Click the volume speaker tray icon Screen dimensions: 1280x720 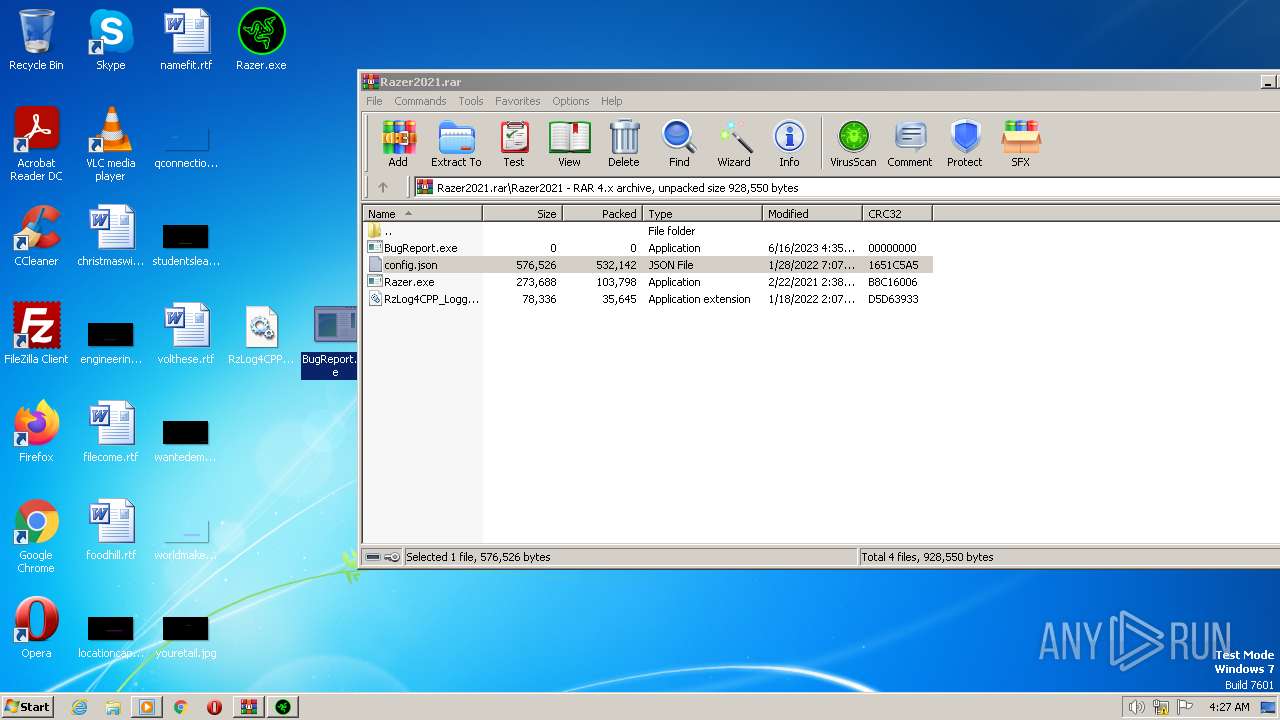(x=1136, y=707)
